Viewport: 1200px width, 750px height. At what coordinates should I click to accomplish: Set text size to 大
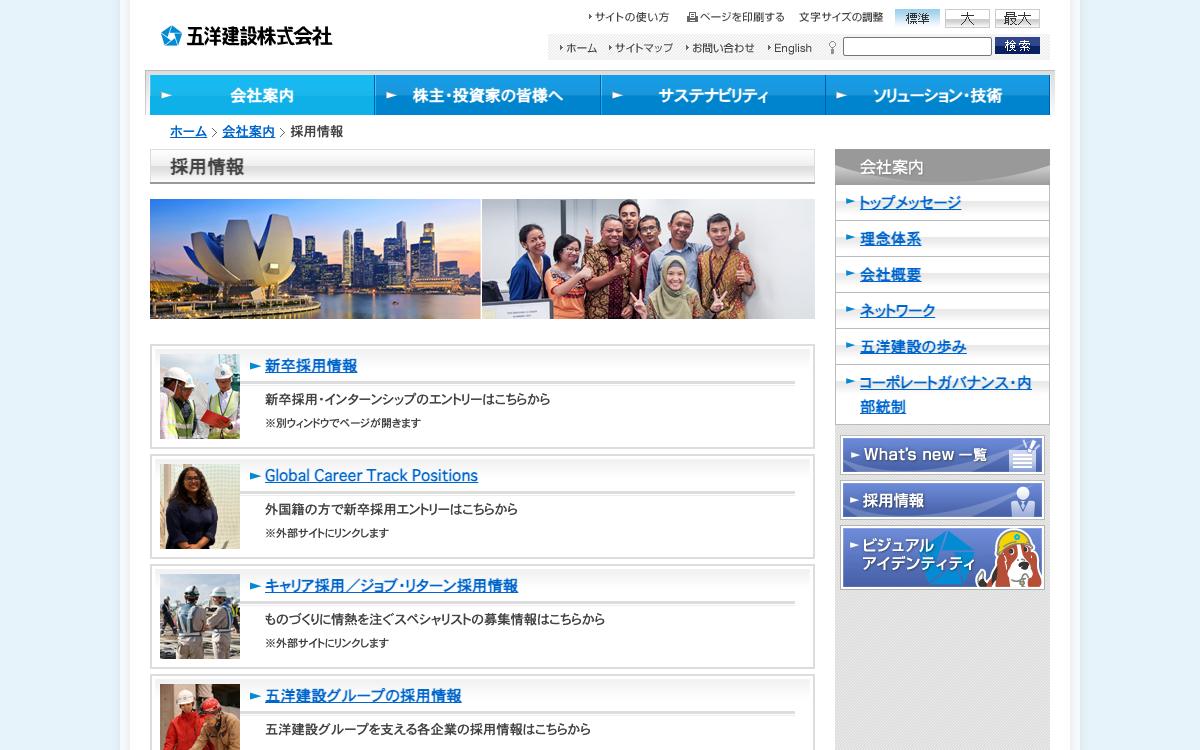[x=967, y=18]
